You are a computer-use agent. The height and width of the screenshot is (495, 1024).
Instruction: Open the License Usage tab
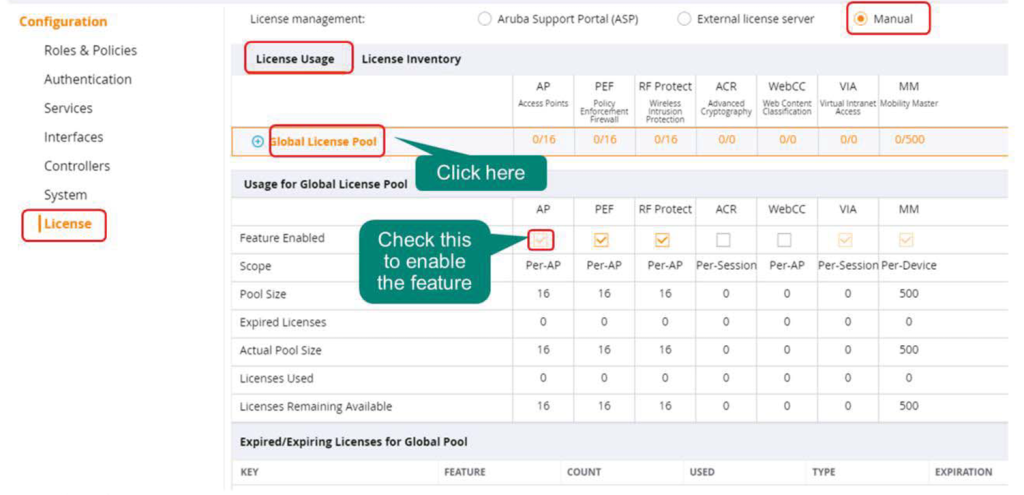point(295,59)
